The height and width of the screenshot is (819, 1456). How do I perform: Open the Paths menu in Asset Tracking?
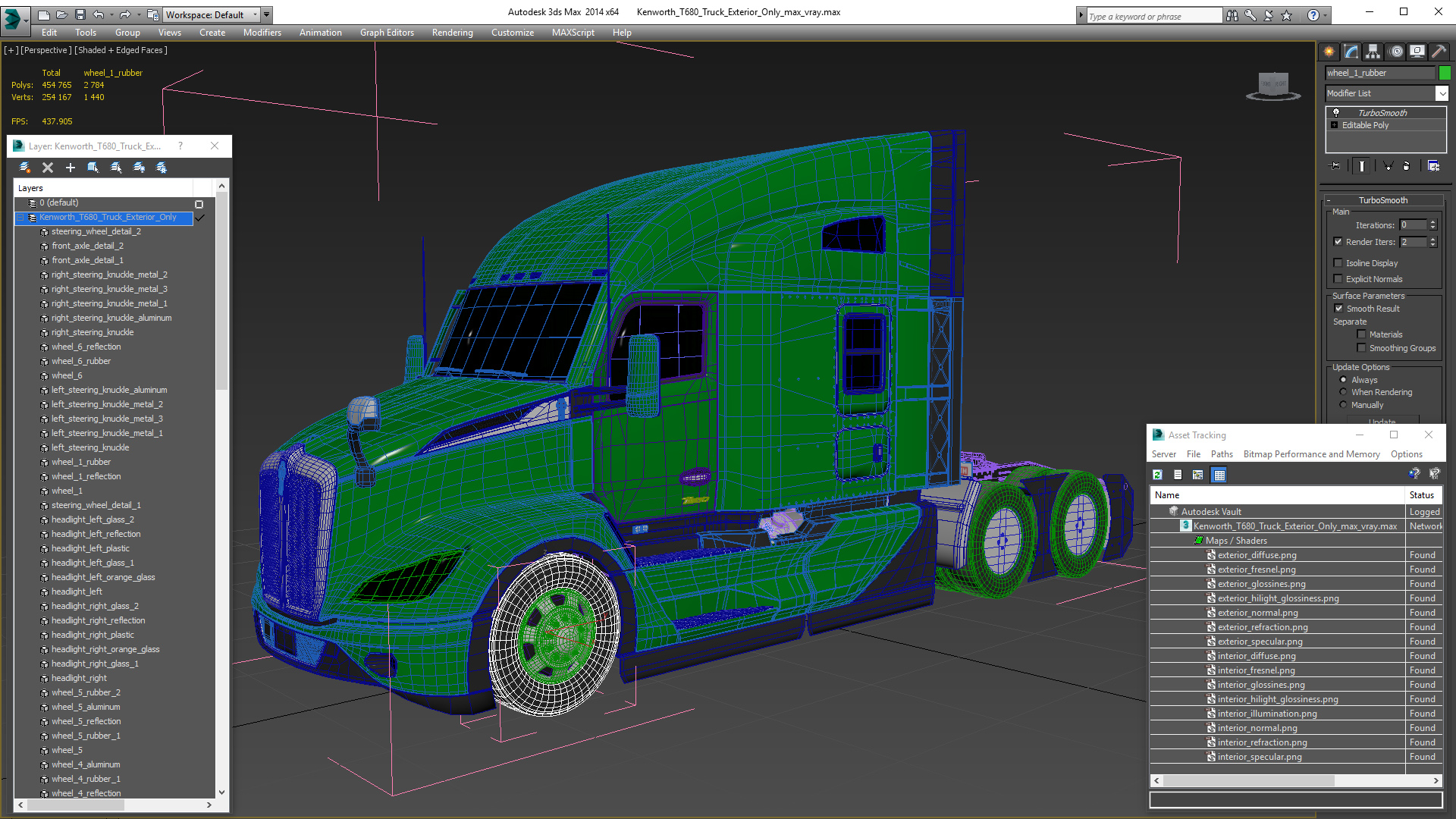1222,454
